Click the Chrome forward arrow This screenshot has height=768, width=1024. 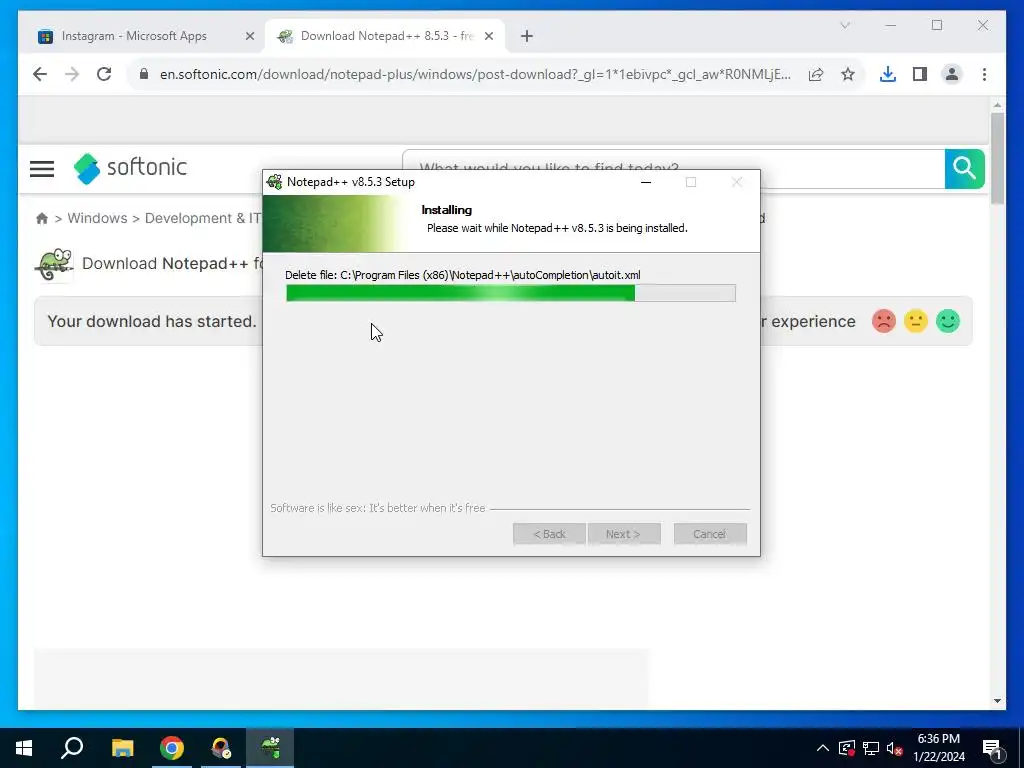(72, 74)
